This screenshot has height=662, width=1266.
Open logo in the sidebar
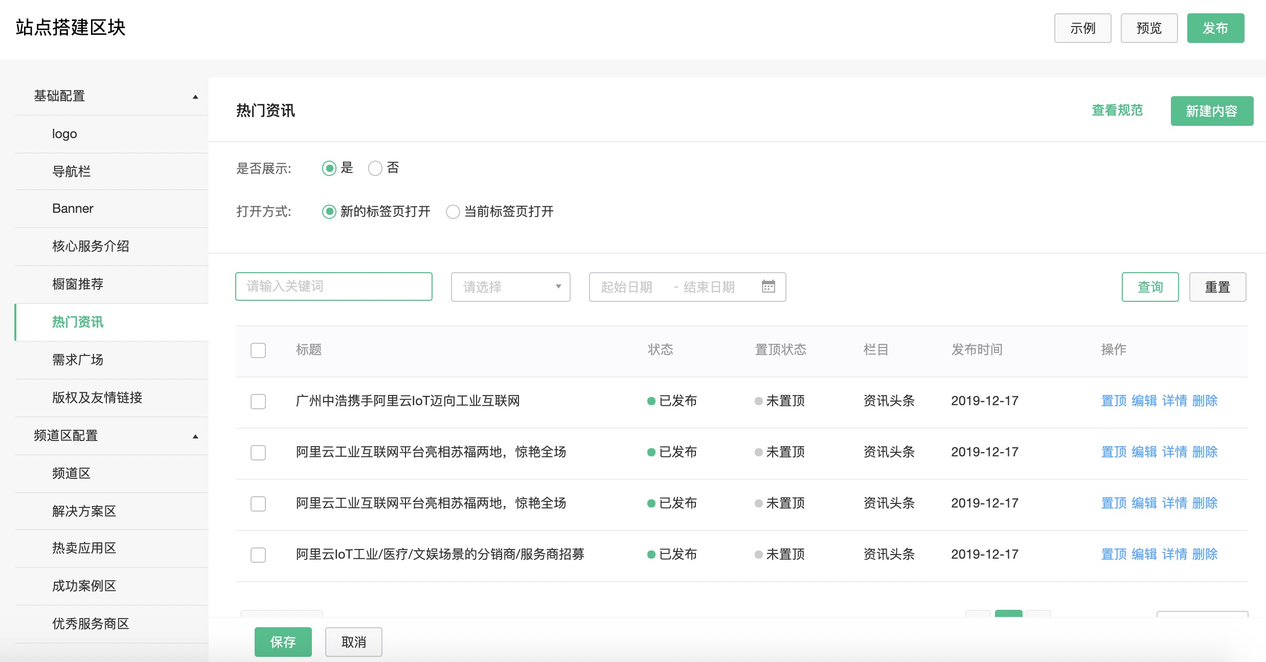point(111,134)
